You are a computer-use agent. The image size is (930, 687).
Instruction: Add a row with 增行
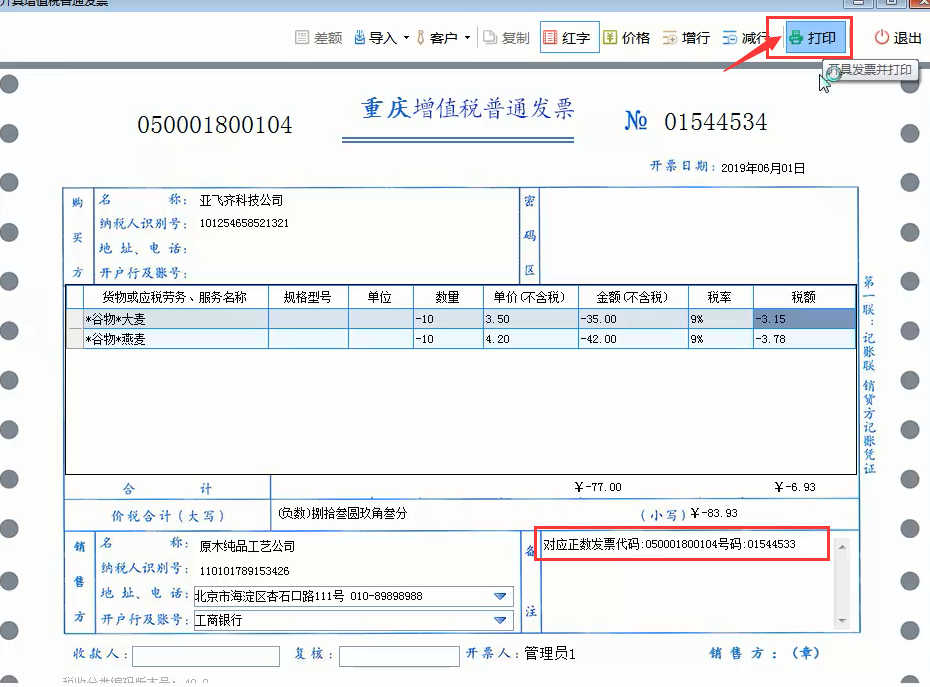point(687,38)
